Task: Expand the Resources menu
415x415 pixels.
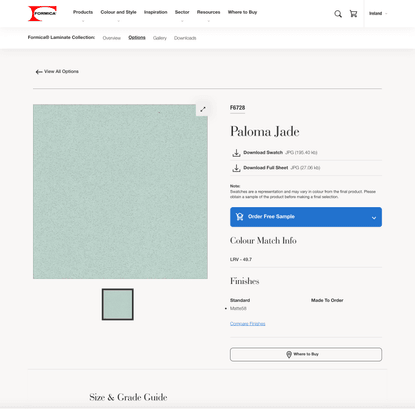Action: [x=208, y=12]
